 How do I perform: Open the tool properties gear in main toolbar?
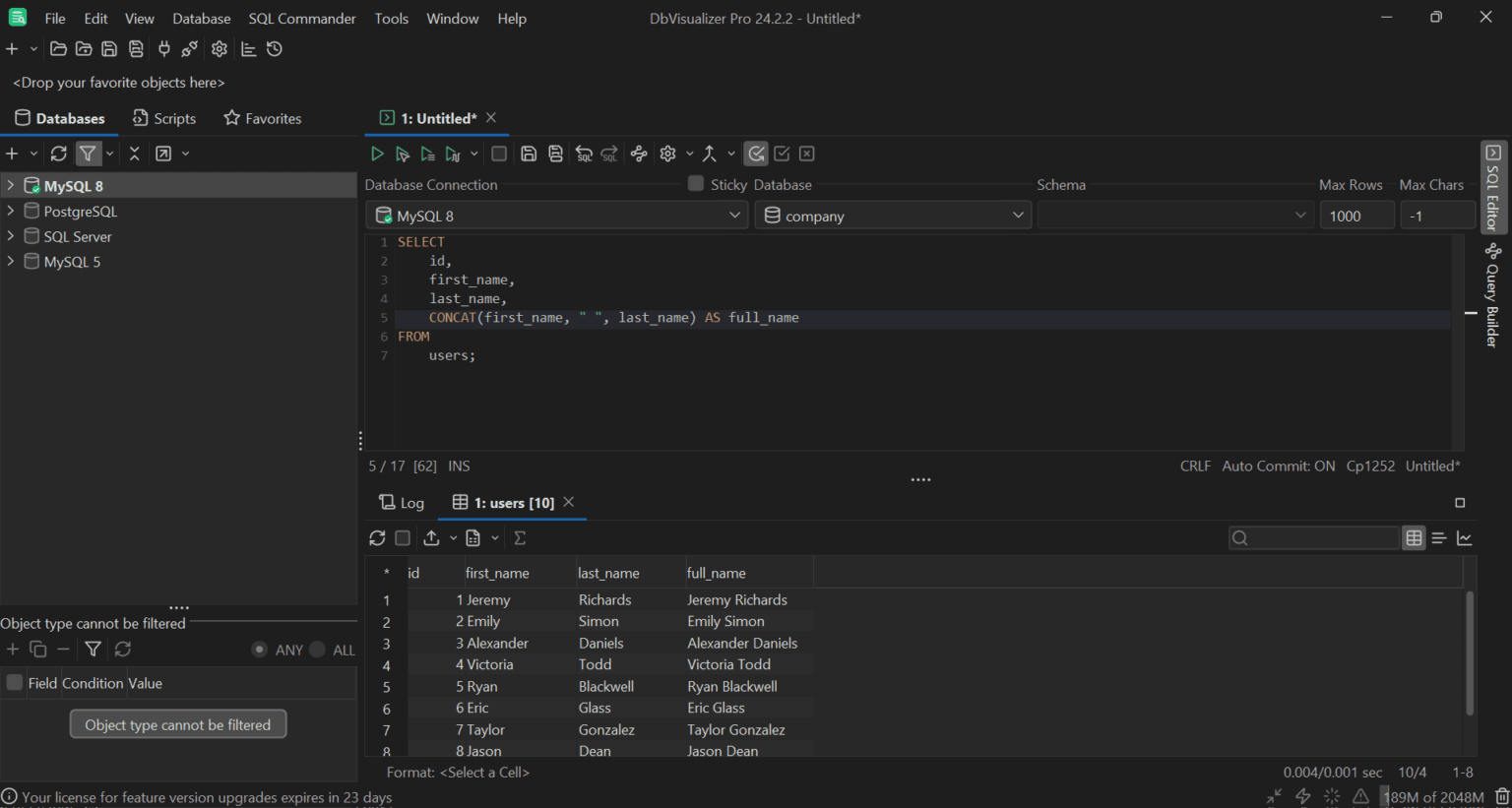tap(219, 49)
